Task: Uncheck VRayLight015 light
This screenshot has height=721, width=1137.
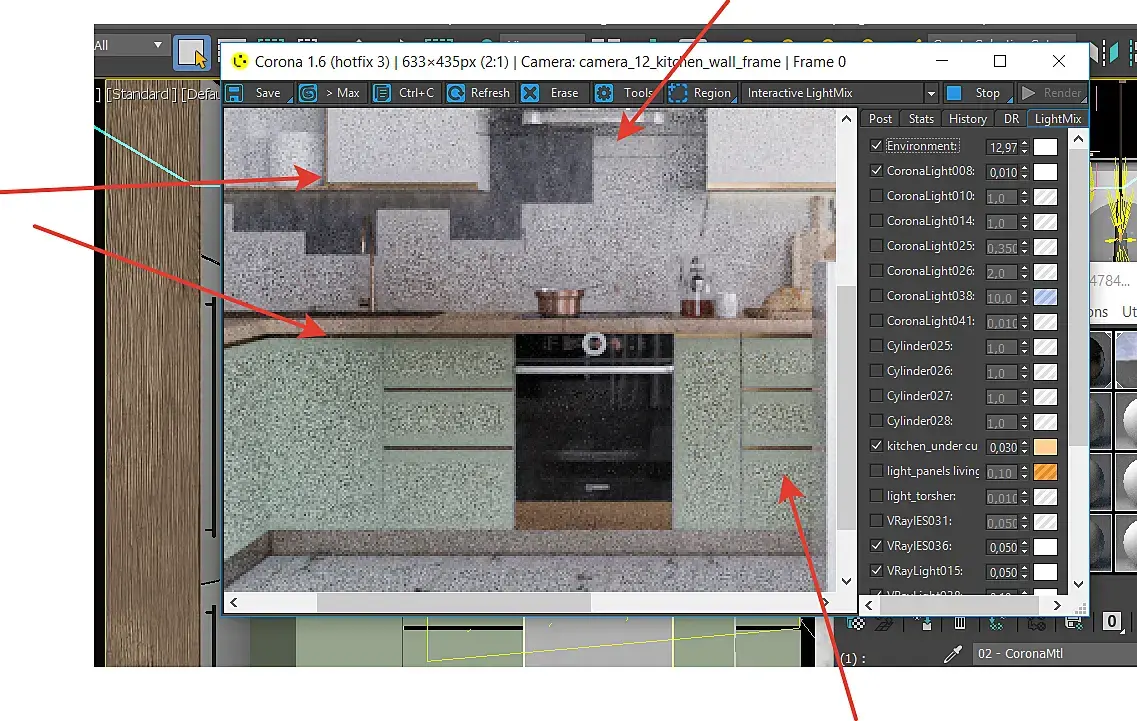Action: pos(876,571)
